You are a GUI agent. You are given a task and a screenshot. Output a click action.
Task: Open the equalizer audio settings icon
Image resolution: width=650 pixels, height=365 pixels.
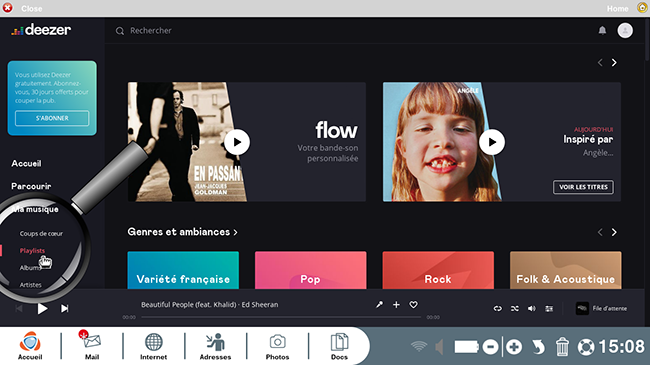click(549, 309)
